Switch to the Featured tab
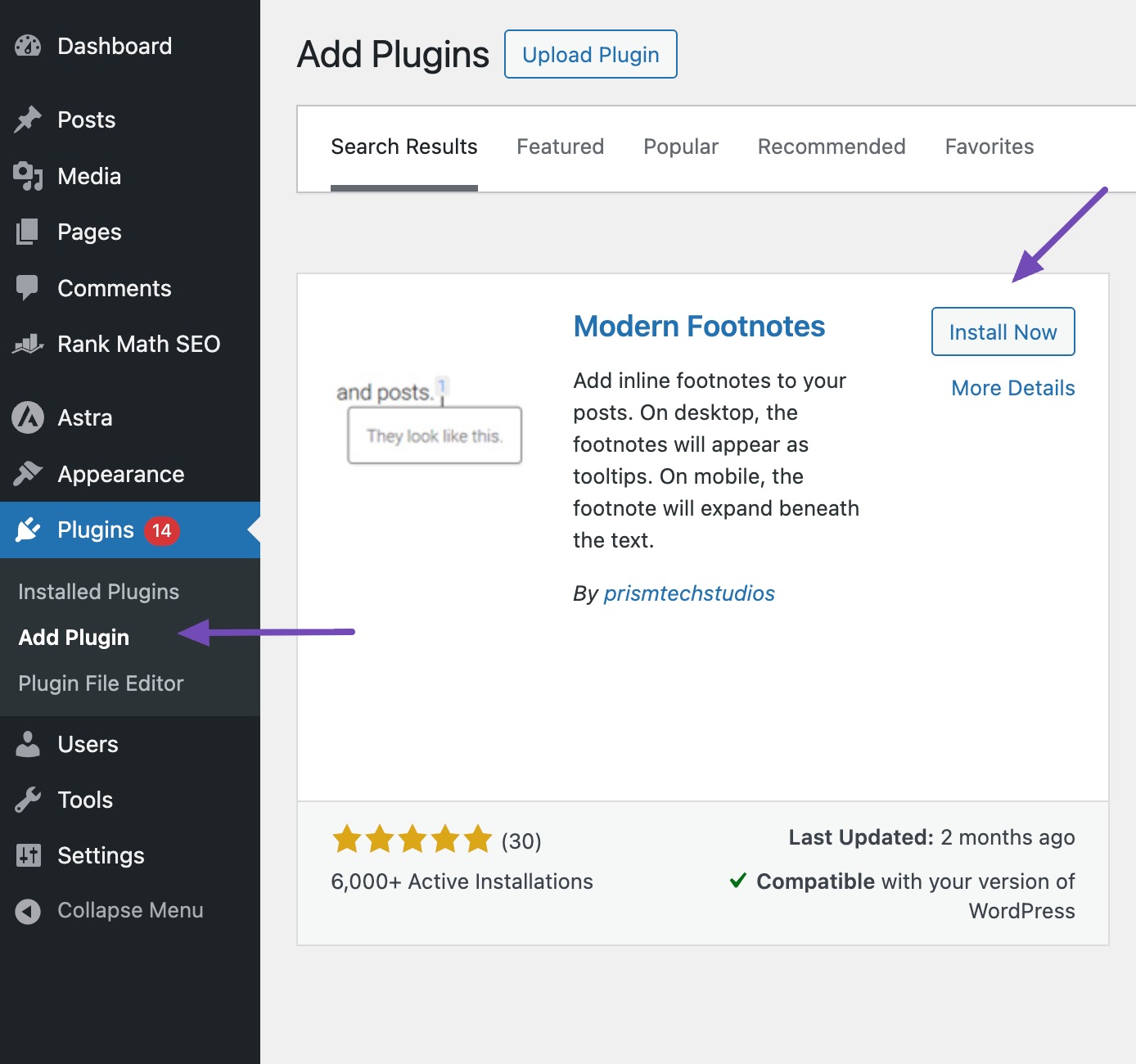 click(x=560, y=147)
